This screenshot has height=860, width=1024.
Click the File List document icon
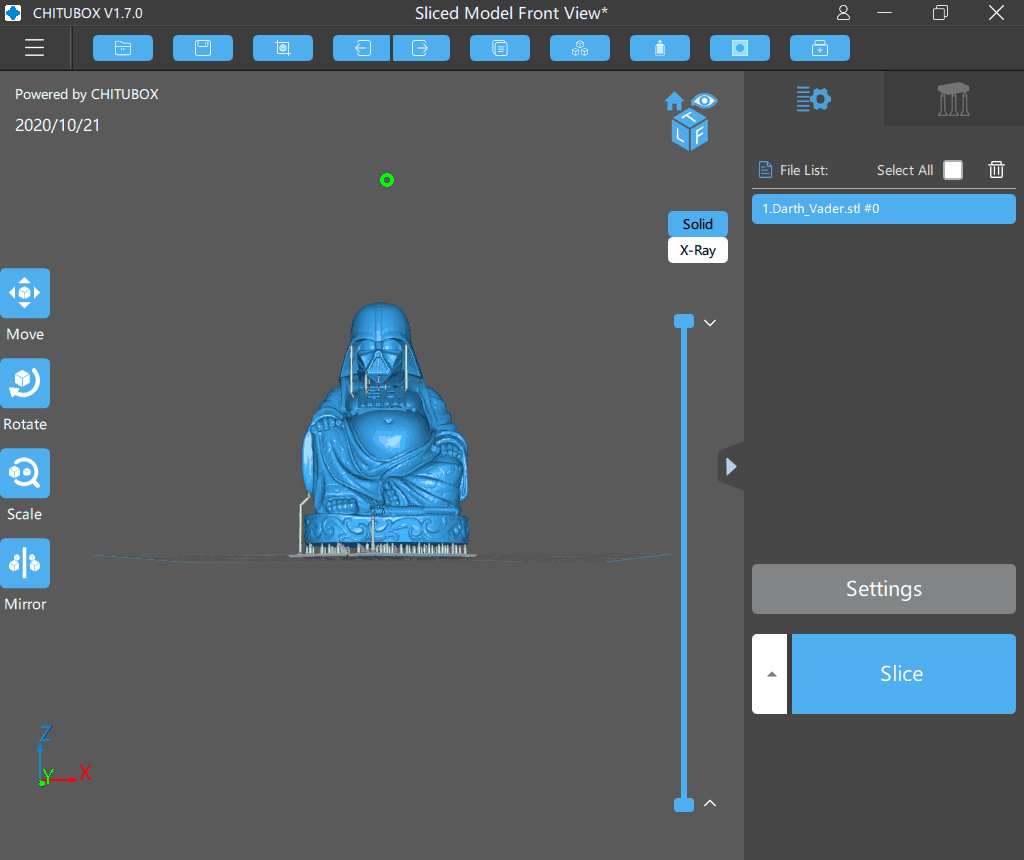765,170
